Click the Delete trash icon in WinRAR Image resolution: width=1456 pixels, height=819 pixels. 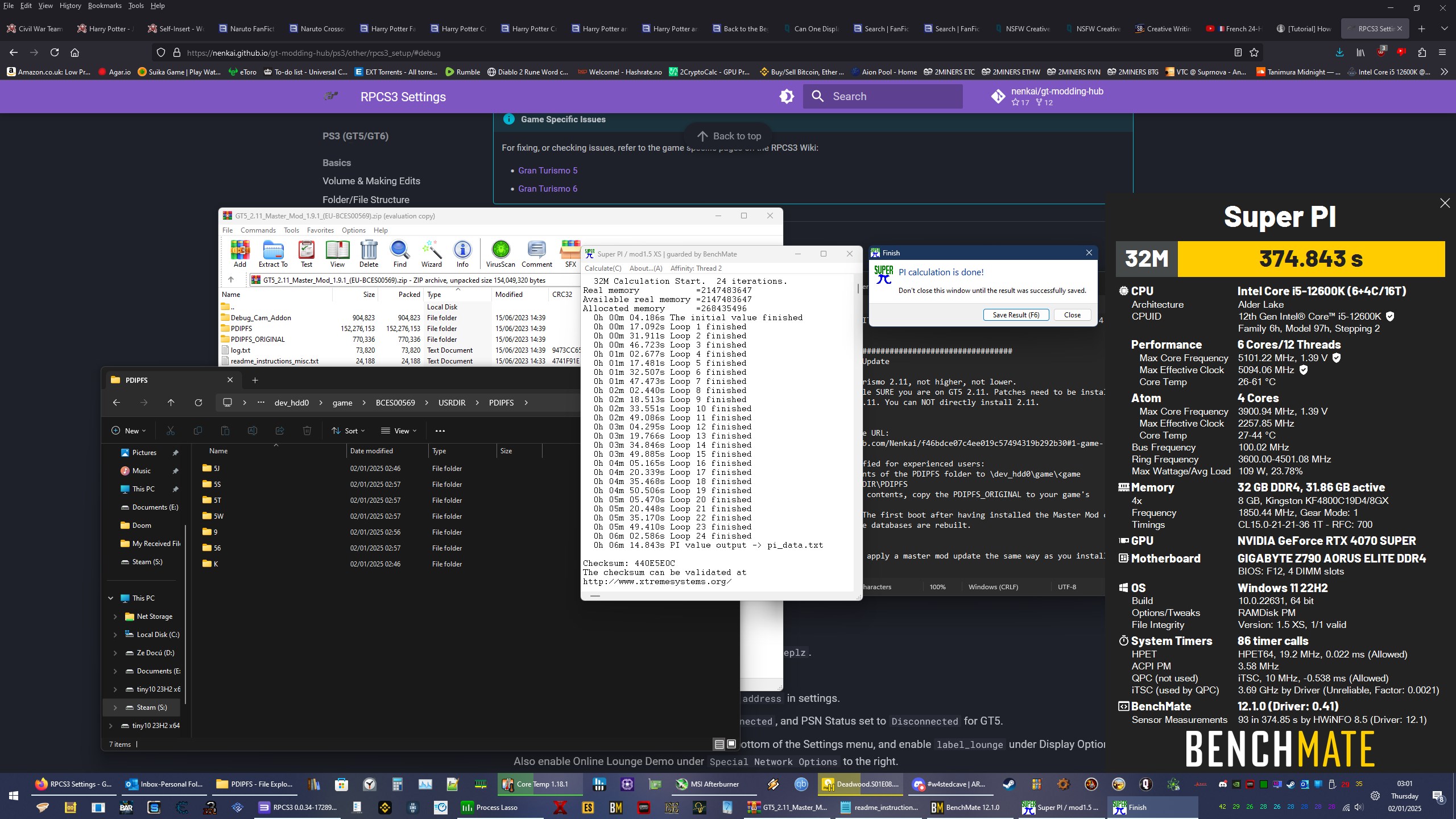coord(369,254)
